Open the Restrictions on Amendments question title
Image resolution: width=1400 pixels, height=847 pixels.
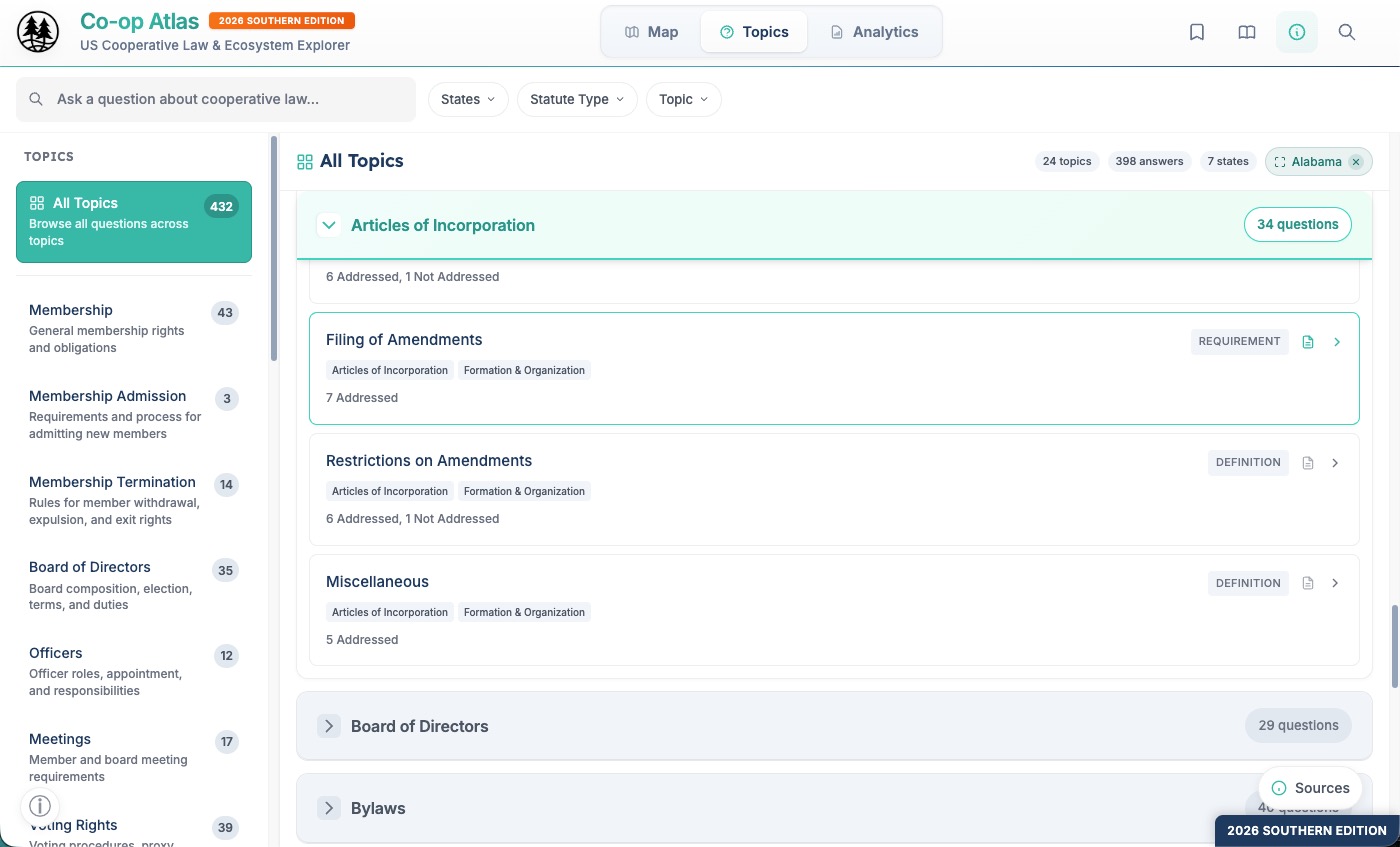(x=429, y=461)
